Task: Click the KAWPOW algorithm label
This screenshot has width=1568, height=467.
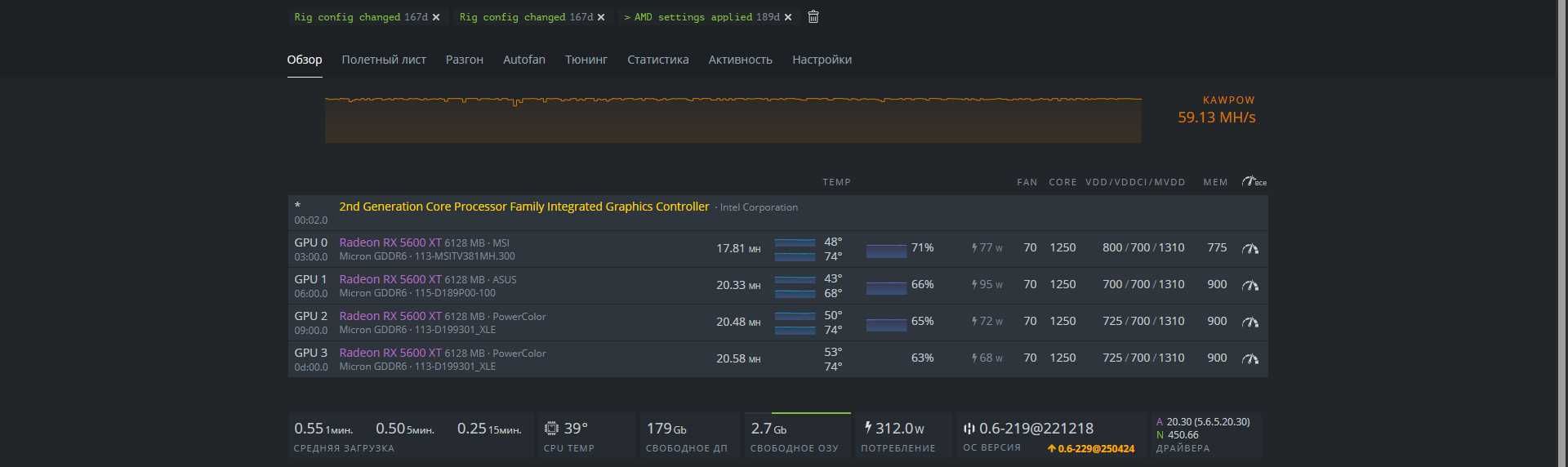Action: [x=1228, y=100]
